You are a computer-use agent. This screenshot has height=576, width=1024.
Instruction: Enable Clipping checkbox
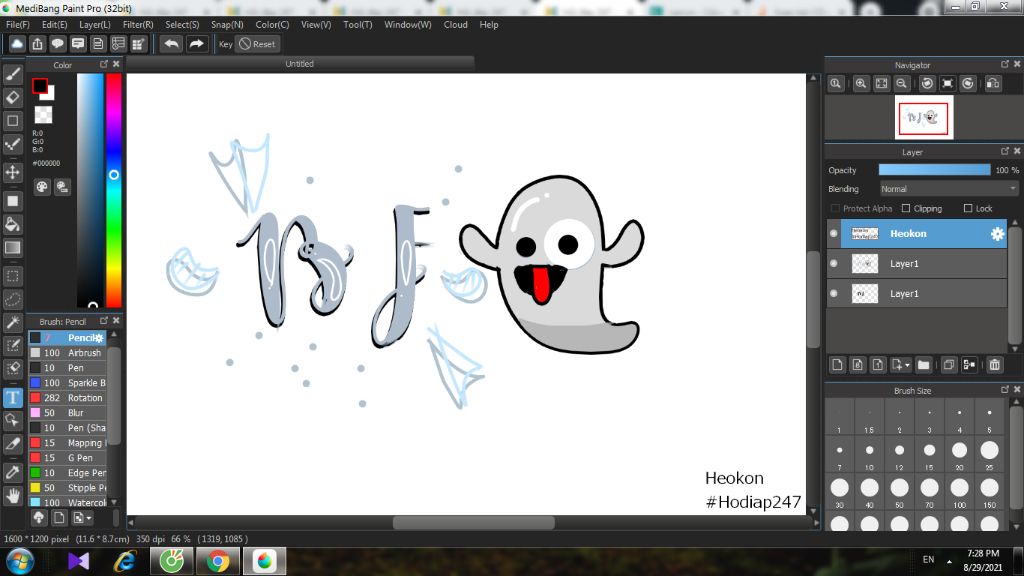click(x=906, y=208)
